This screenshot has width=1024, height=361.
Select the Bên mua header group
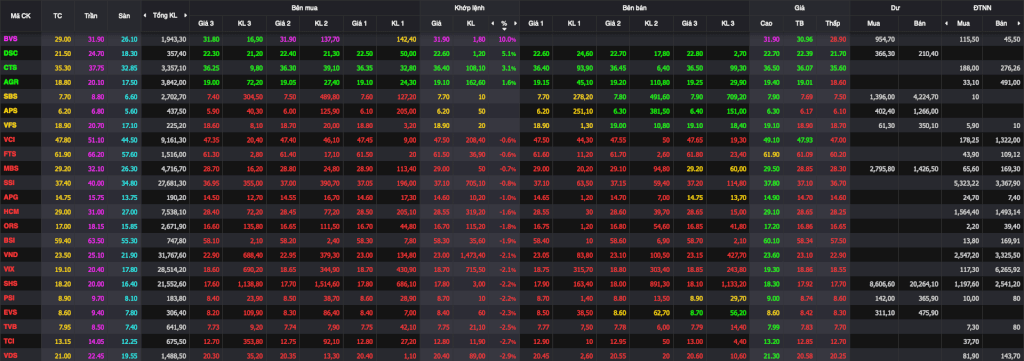coord(304,7)
